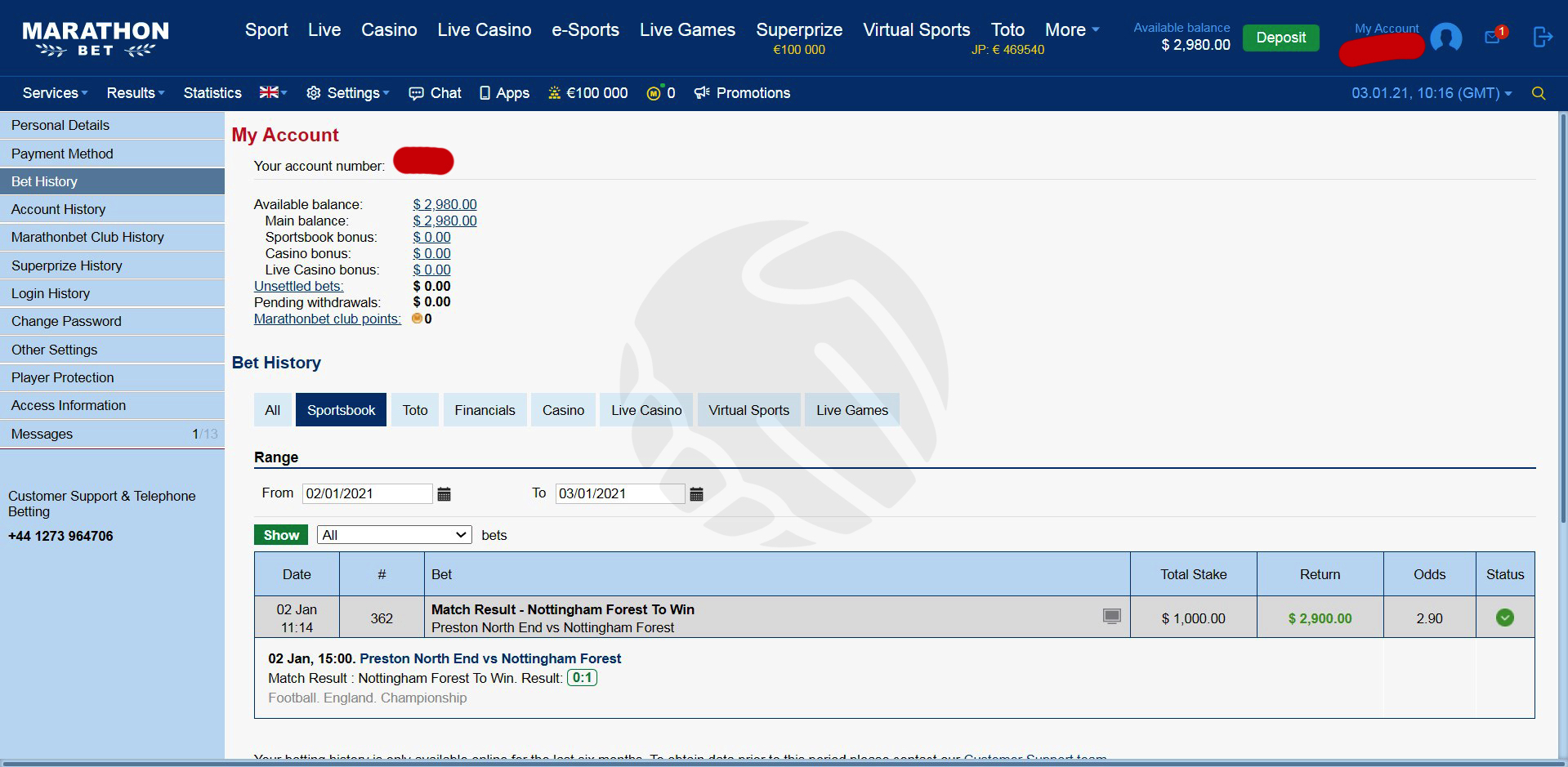
Task: Click the club points coin counter
Action: 661,93
